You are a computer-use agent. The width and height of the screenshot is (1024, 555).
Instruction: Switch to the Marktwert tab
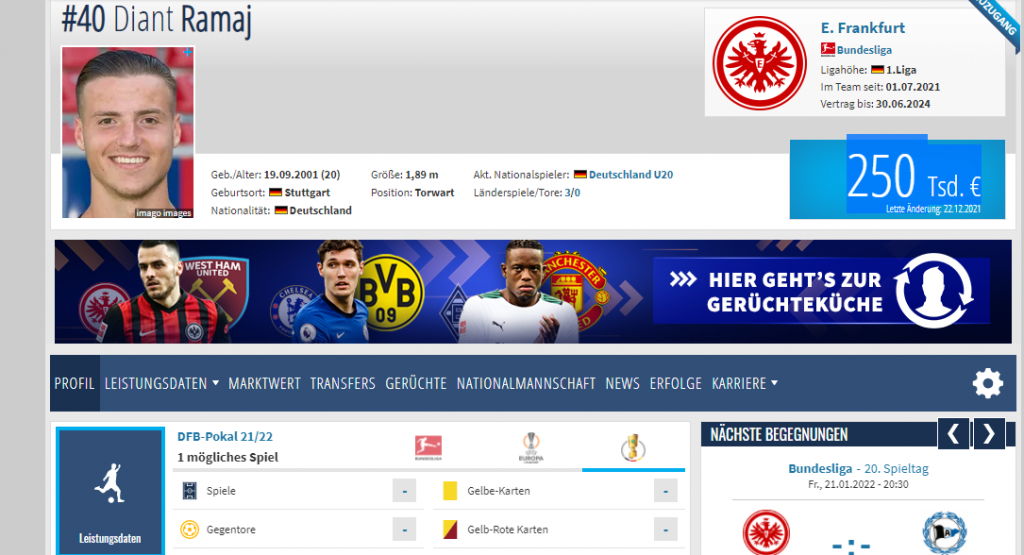pos(264,383)
